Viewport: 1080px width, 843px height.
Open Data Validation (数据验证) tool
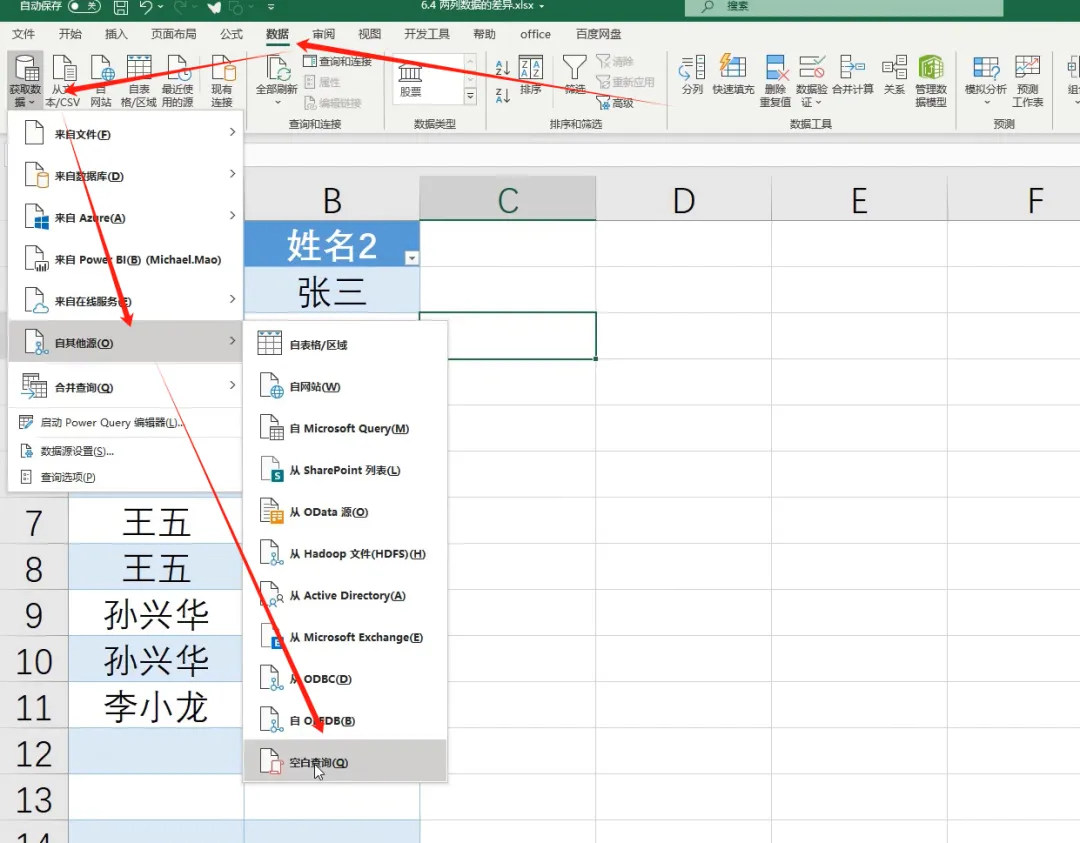pyautogui.click(x=811, y=81)
